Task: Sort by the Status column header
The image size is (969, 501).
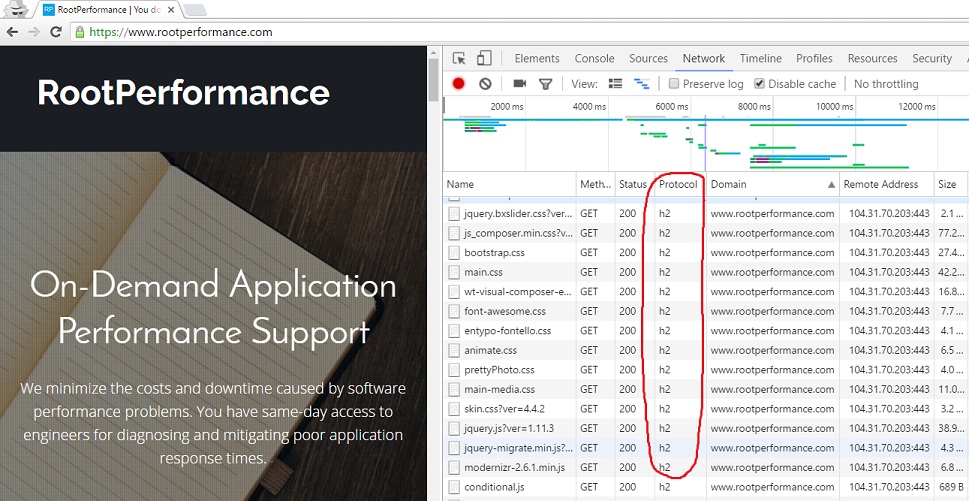Action: tap(633, 184)
